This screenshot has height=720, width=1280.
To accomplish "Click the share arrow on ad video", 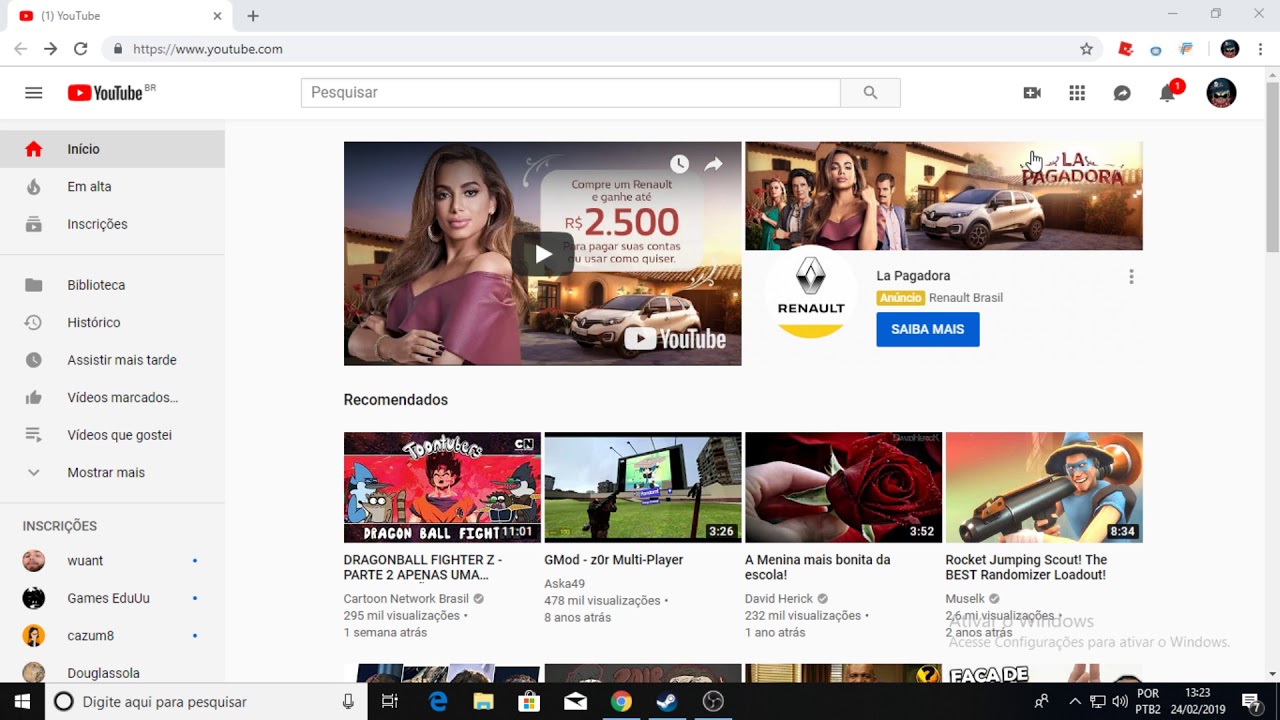I will [x=713, y=164].
